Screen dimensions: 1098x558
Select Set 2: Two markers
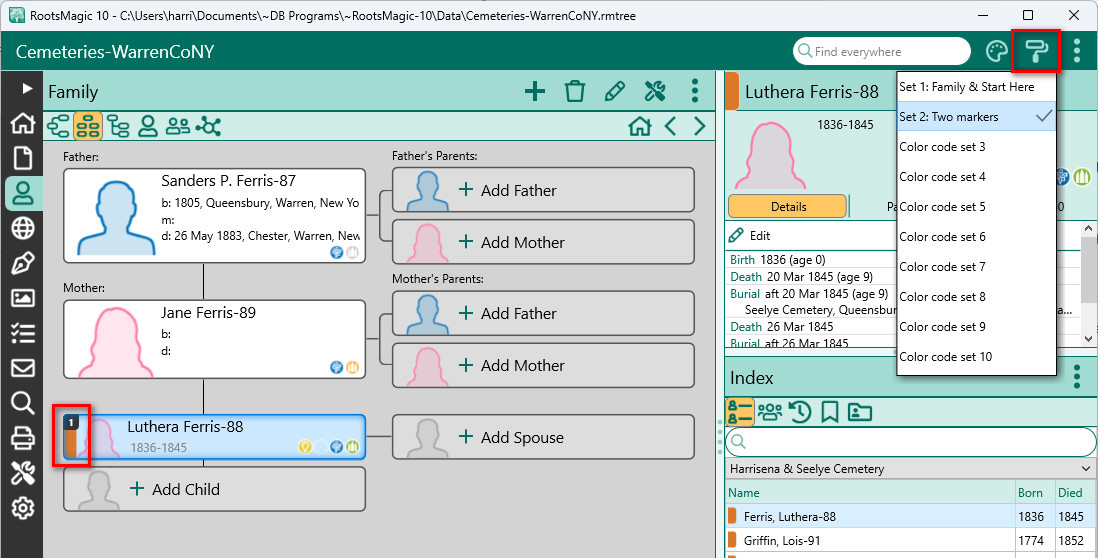pos(976,117)
